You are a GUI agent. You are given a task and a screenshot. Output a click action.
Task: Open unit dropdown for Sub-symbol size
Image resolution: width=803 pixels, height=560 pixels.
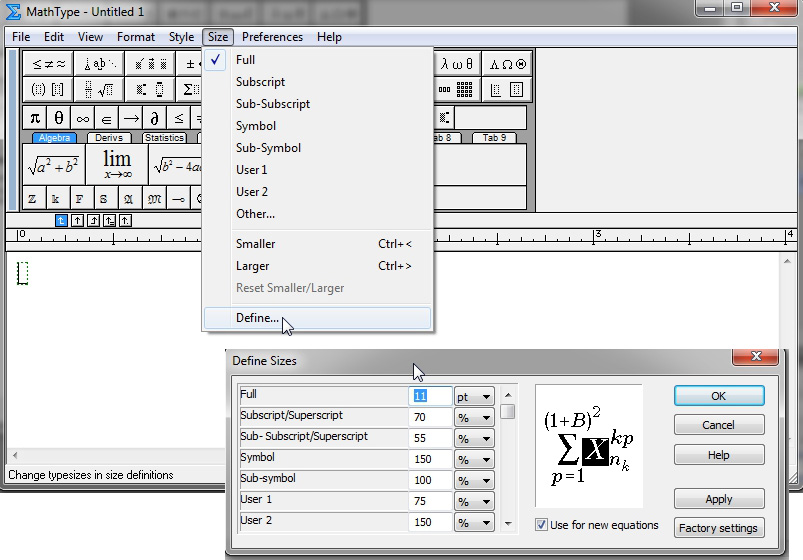click(474, 481)
